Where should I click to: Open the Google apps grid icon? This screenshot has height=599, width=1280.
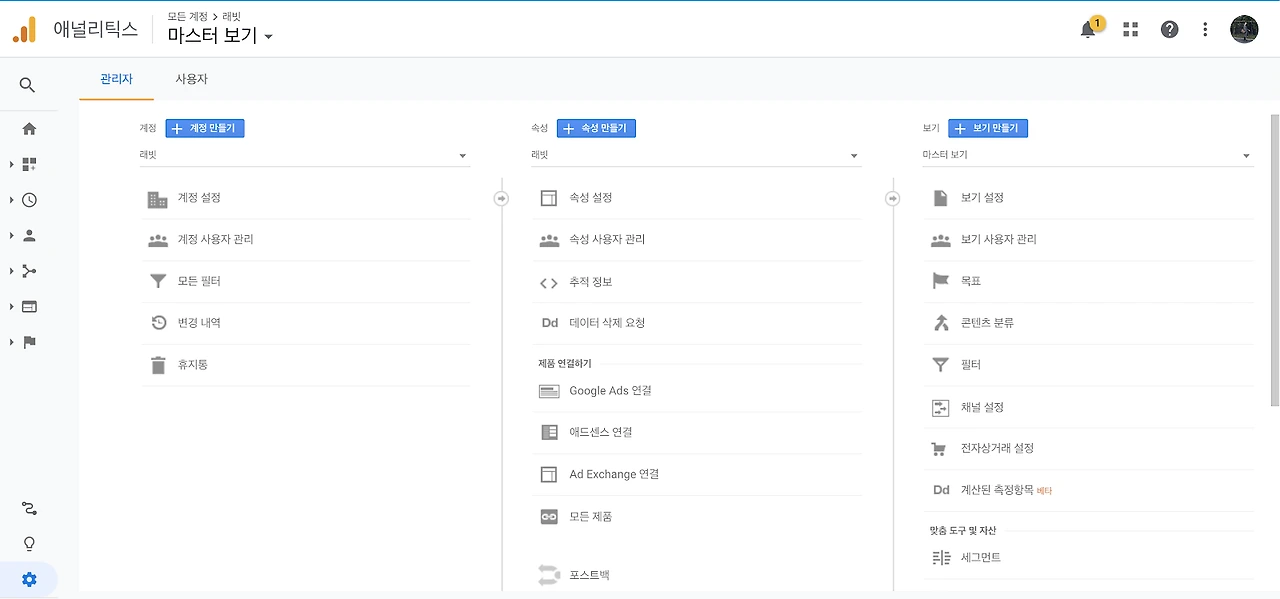[x=1131, y=30]
